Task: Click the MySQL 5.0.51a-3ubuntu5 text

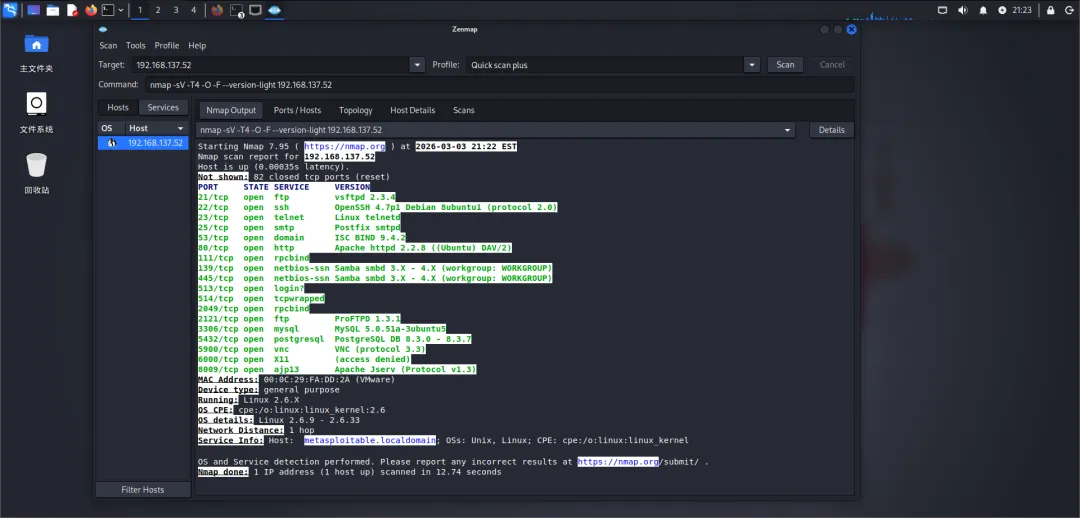Action: click(391, 329)
